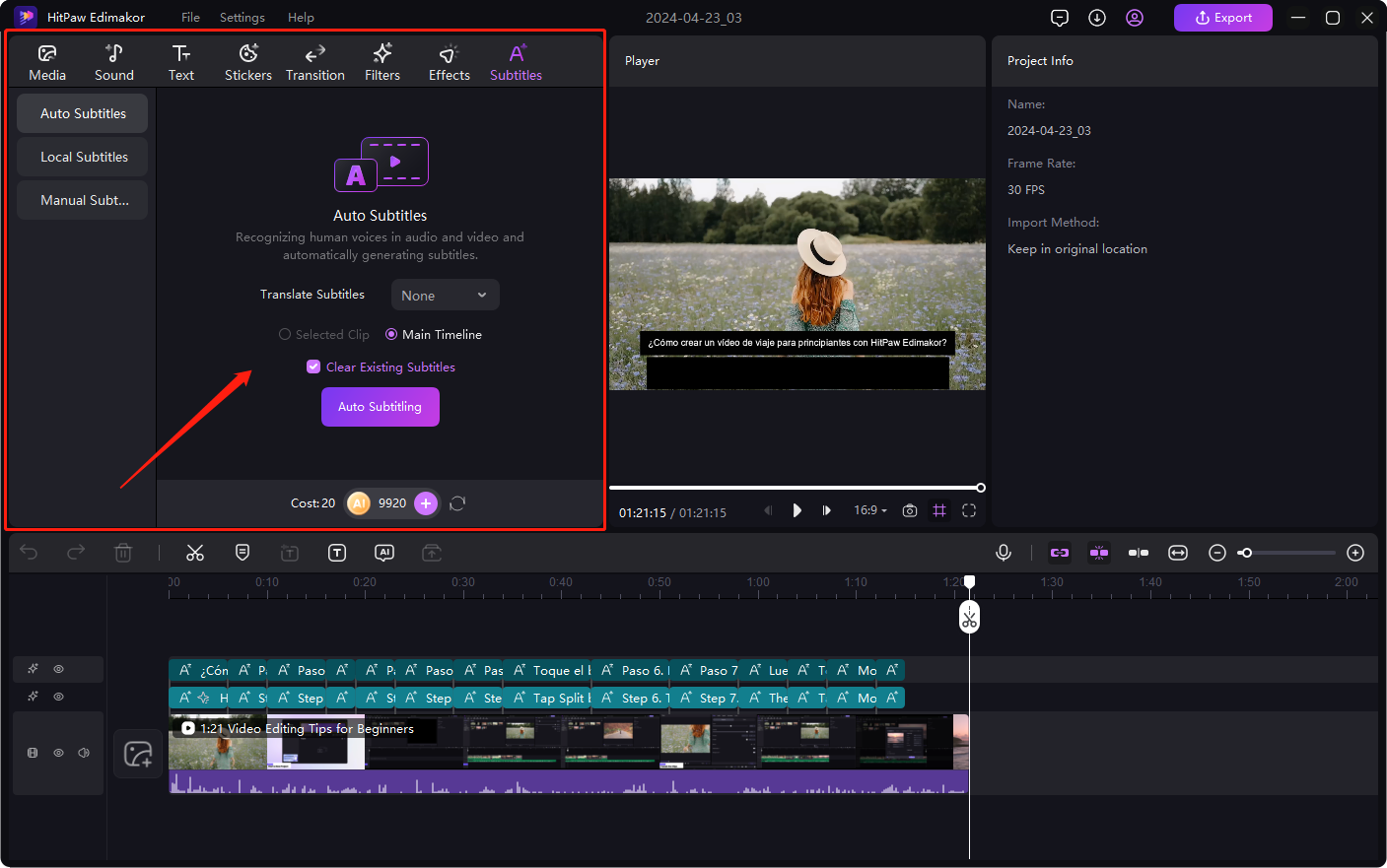
Task: Expand the Translate Subtitles dropdown
Action: (x=445, y=296)
